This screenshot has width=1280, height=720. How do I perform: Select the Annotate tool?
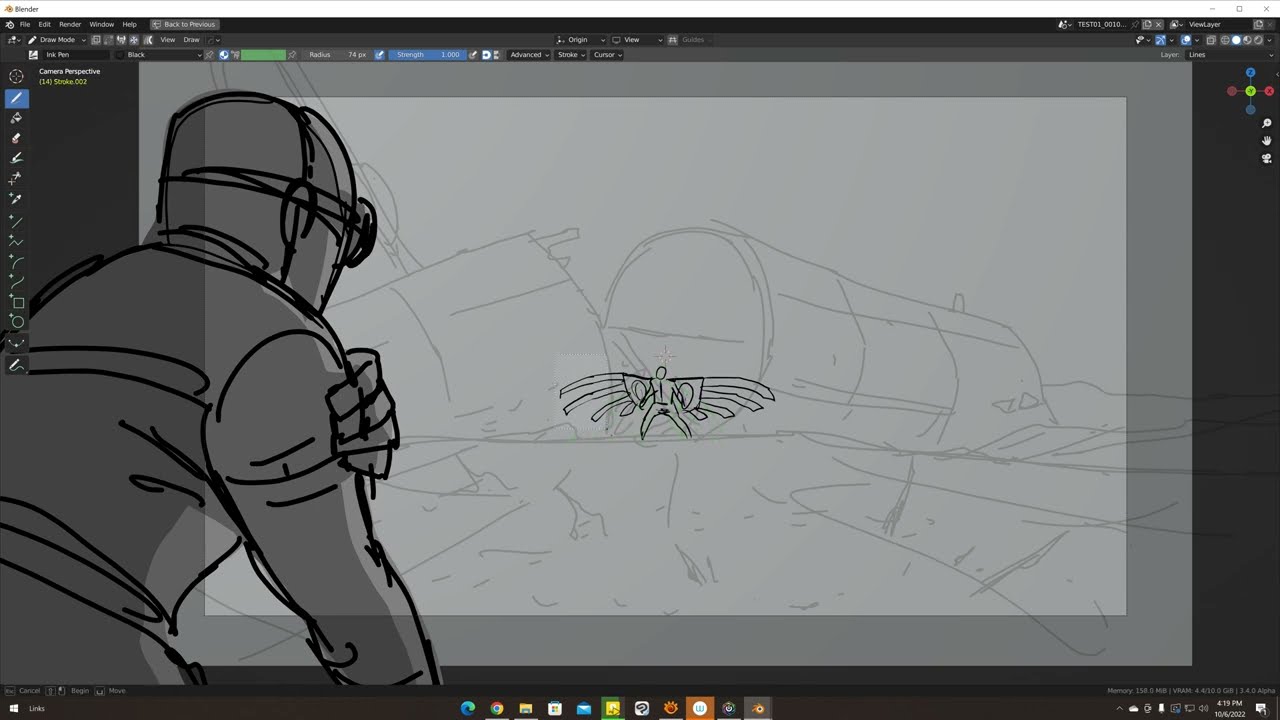point(16,366)
